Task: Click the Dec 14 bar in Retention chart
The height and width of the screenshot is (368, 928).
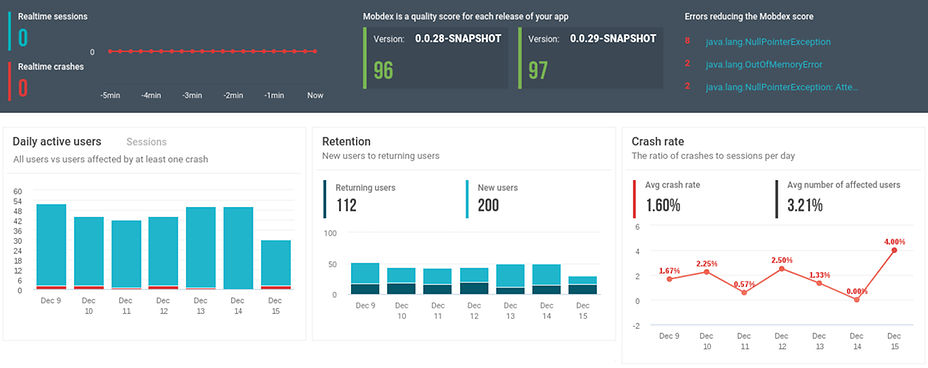Action: point(546,279)
